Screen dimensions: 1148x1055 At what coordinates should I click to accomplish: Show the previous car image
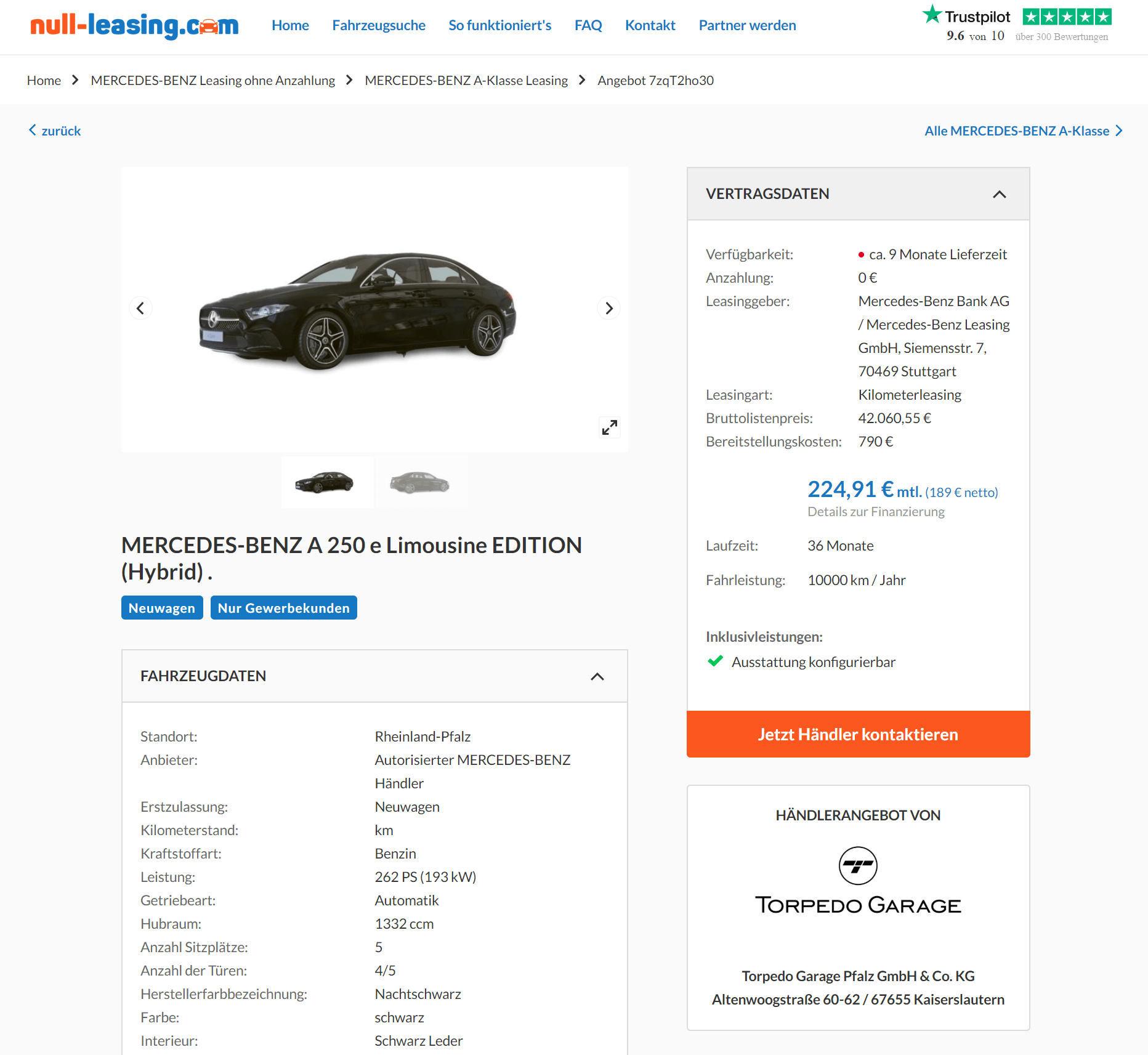[x=140, y=308]
